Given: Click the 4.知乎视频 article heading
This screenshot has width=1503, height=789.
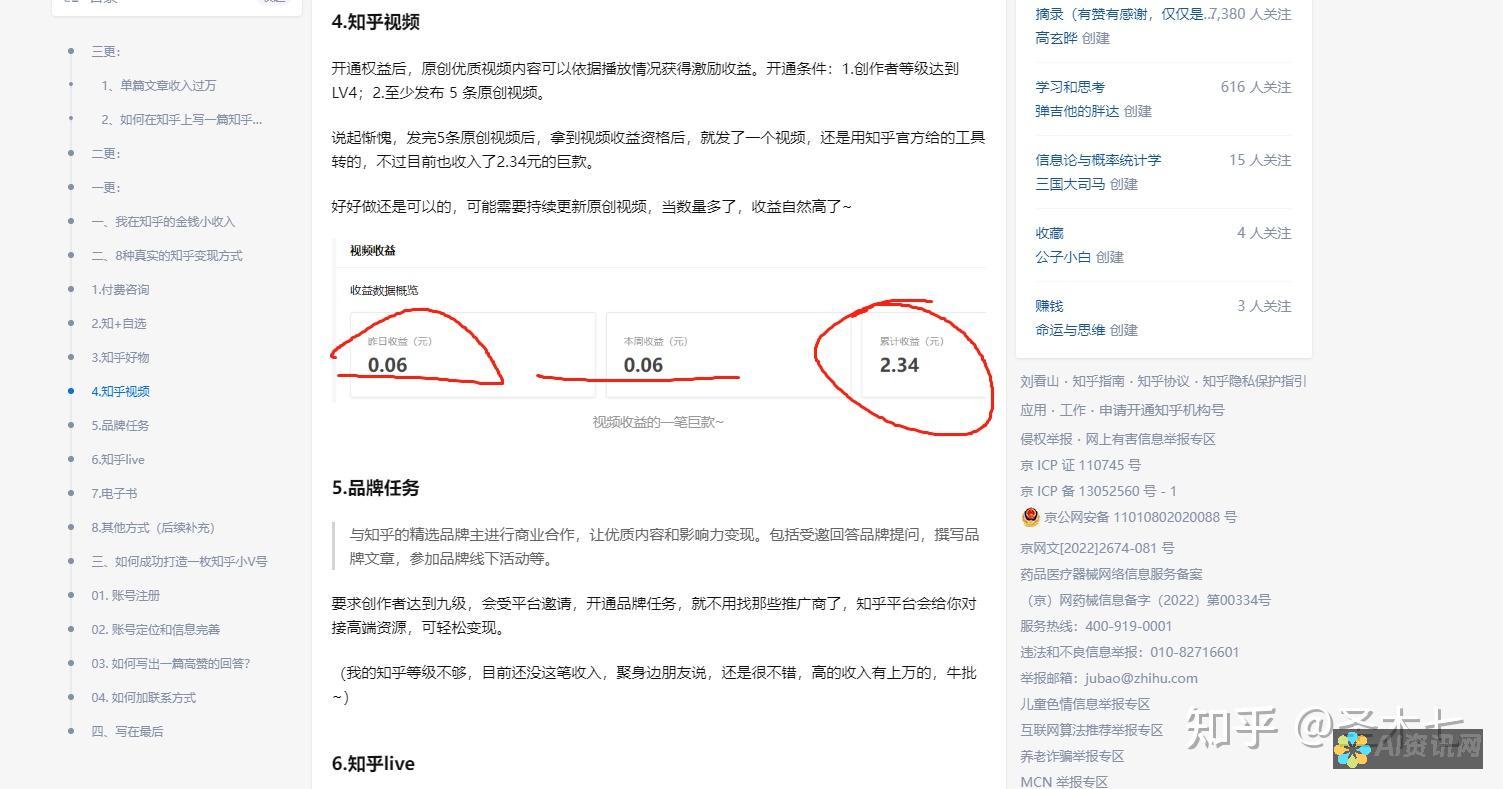Looking at the screenshot, I should click(x=376, y=21).
